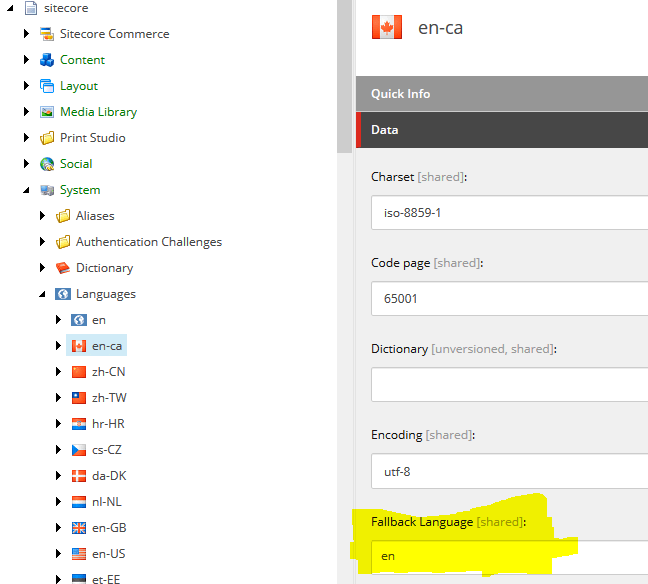This screenshot has height=584, width=648.
Task: Click the Sitecore Commerce icon
Action: [47, 34]
